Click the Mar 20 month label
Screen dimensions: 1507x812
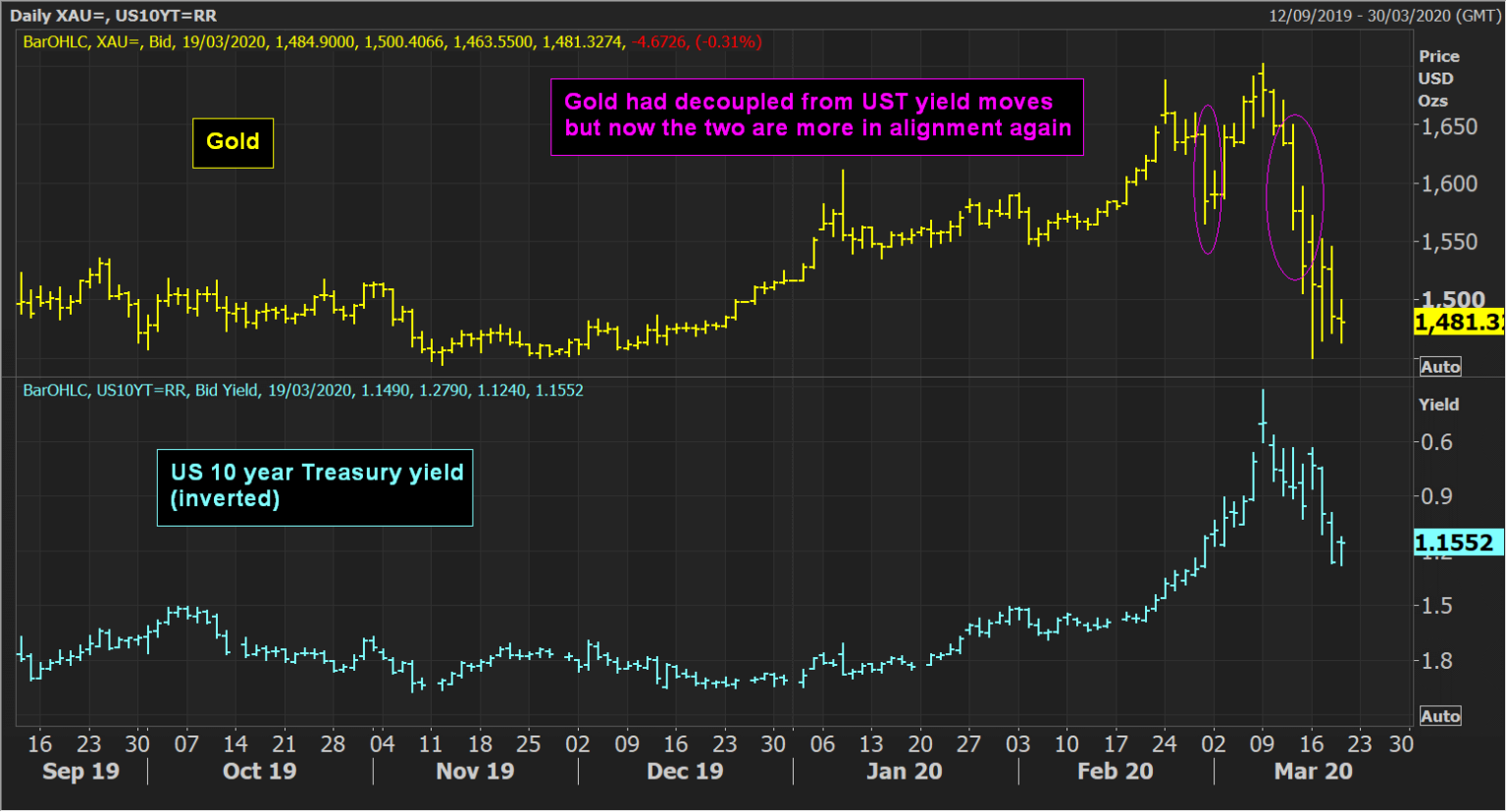pos(1313,772)
